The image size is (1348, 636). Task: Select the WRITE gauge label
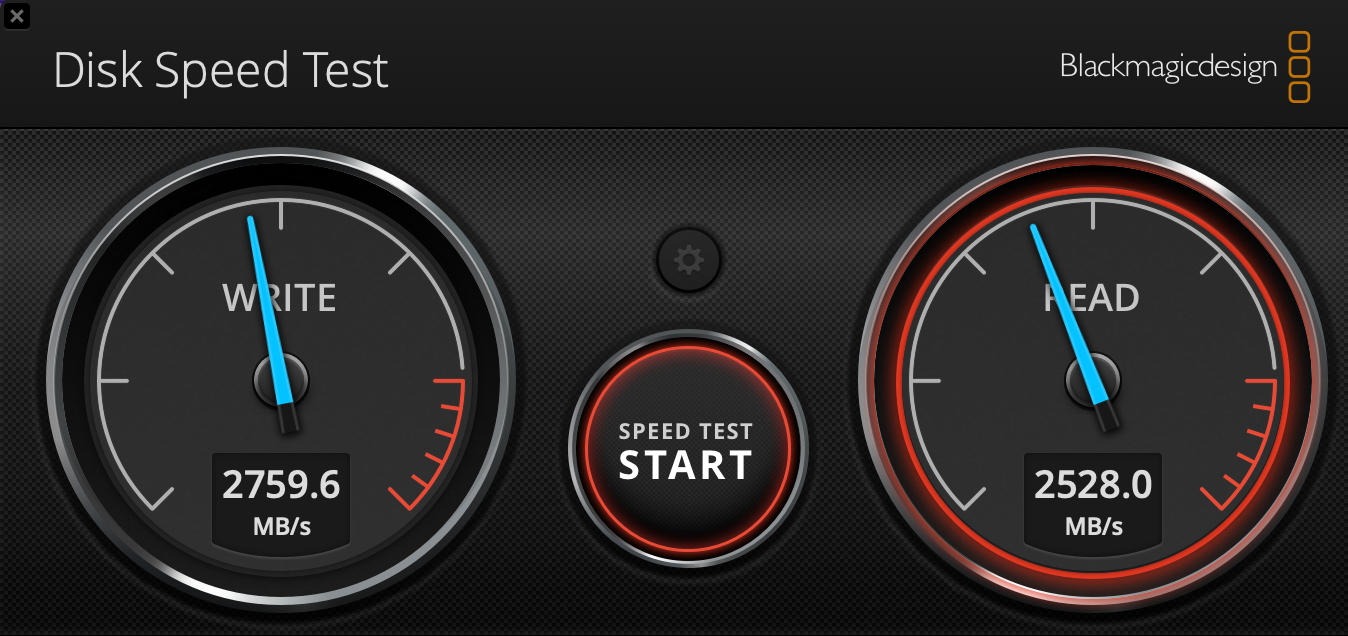coord(279,298)
